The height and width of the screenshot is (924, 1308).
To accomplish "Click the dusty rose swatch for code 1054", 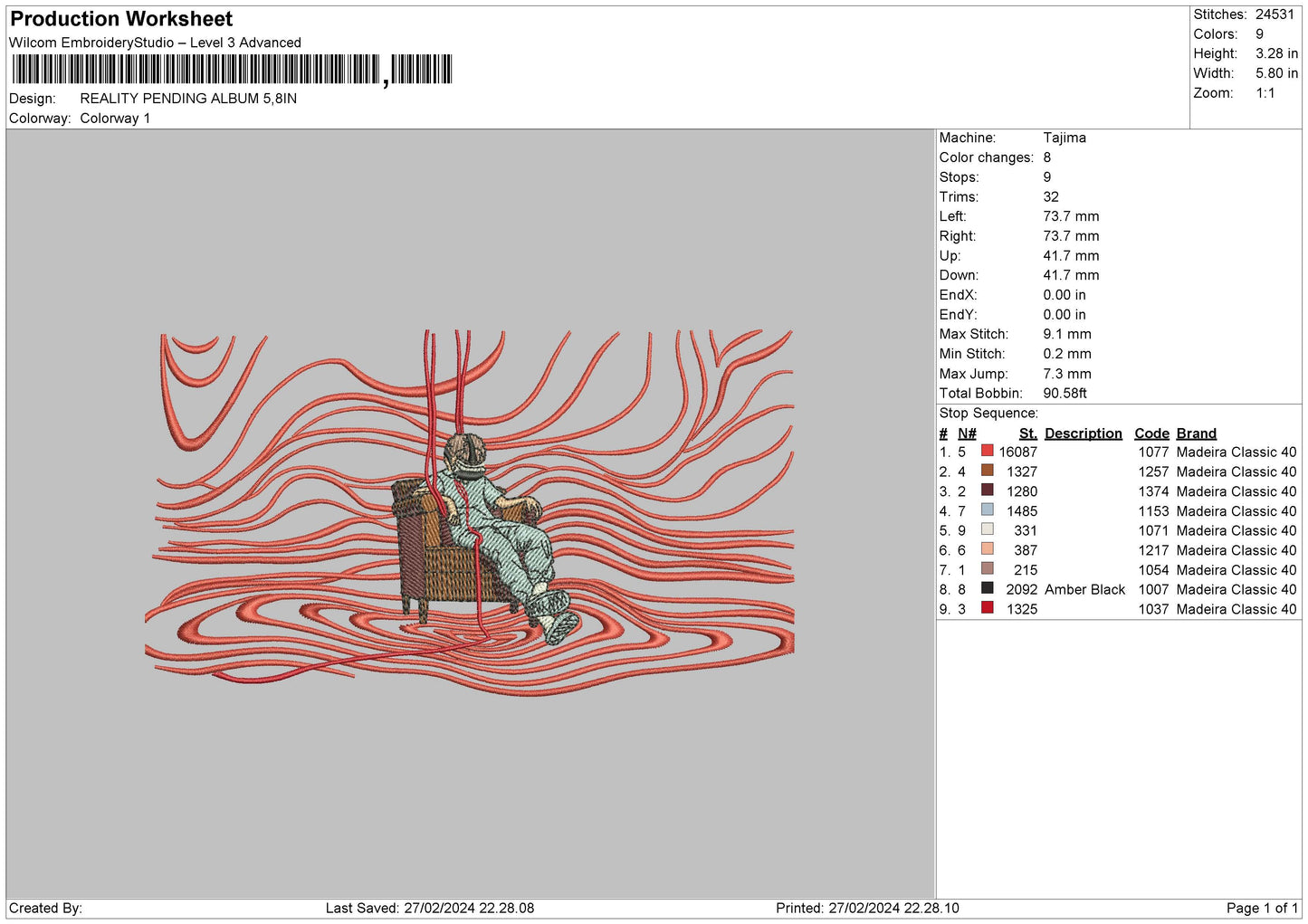I will pos(987,568).
